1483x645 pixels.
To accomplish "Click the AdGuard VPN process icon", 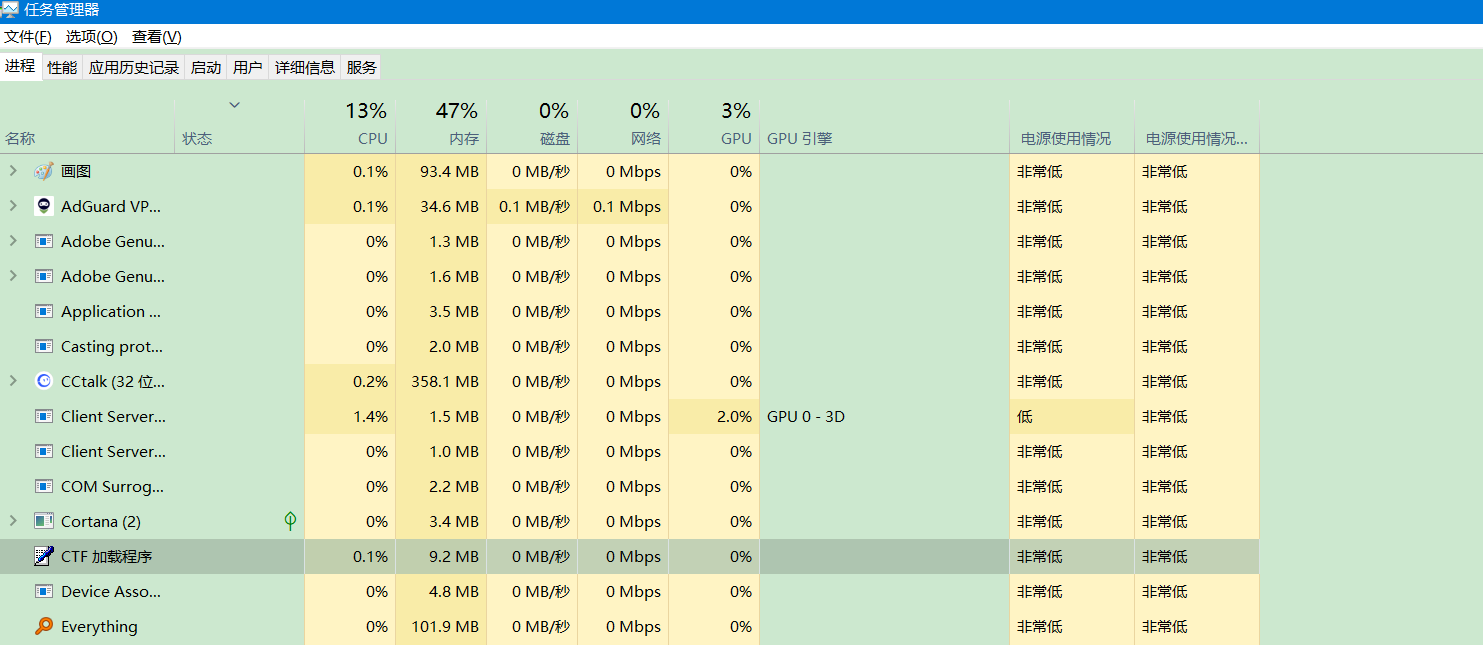I will [43, 206].
